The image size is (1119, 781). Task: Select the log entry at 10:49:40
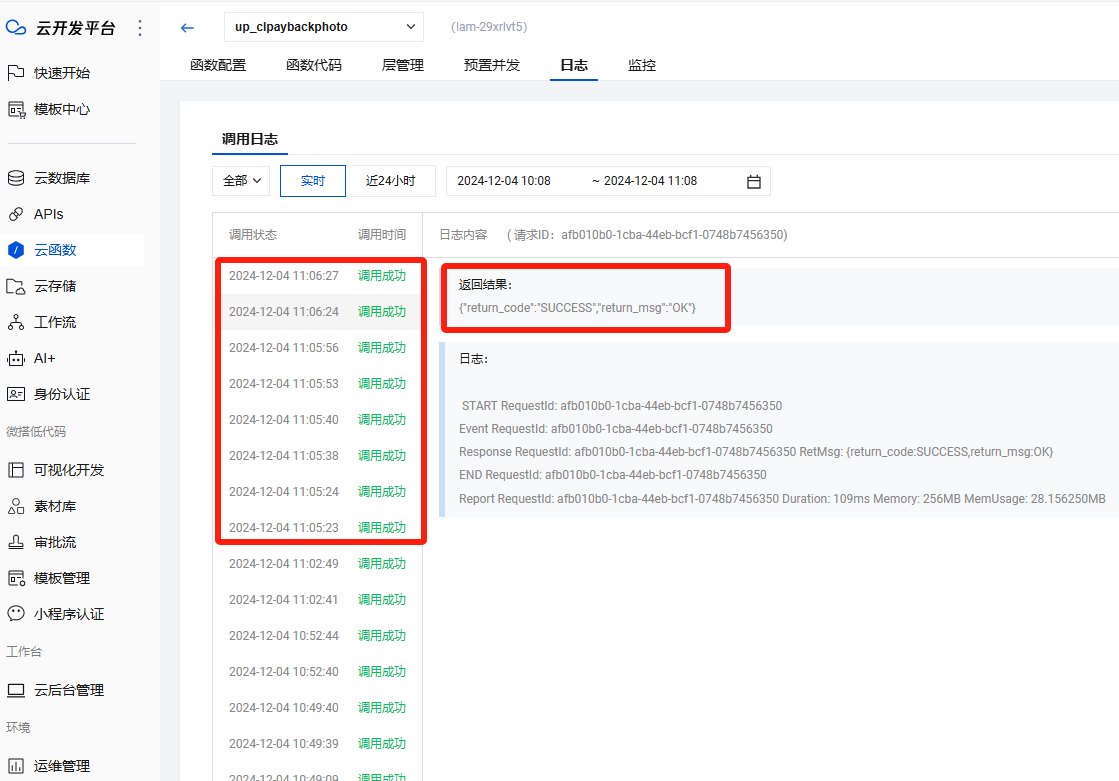tap(318, 707)
